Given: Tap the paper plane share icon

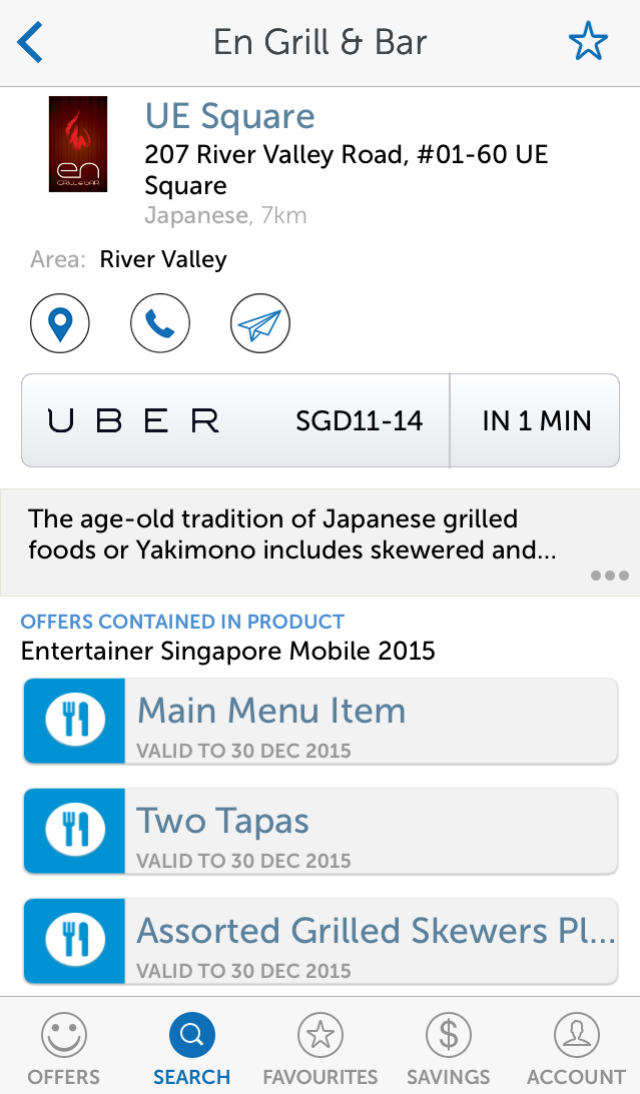Looking at the screenshot, I should (260, 323).
